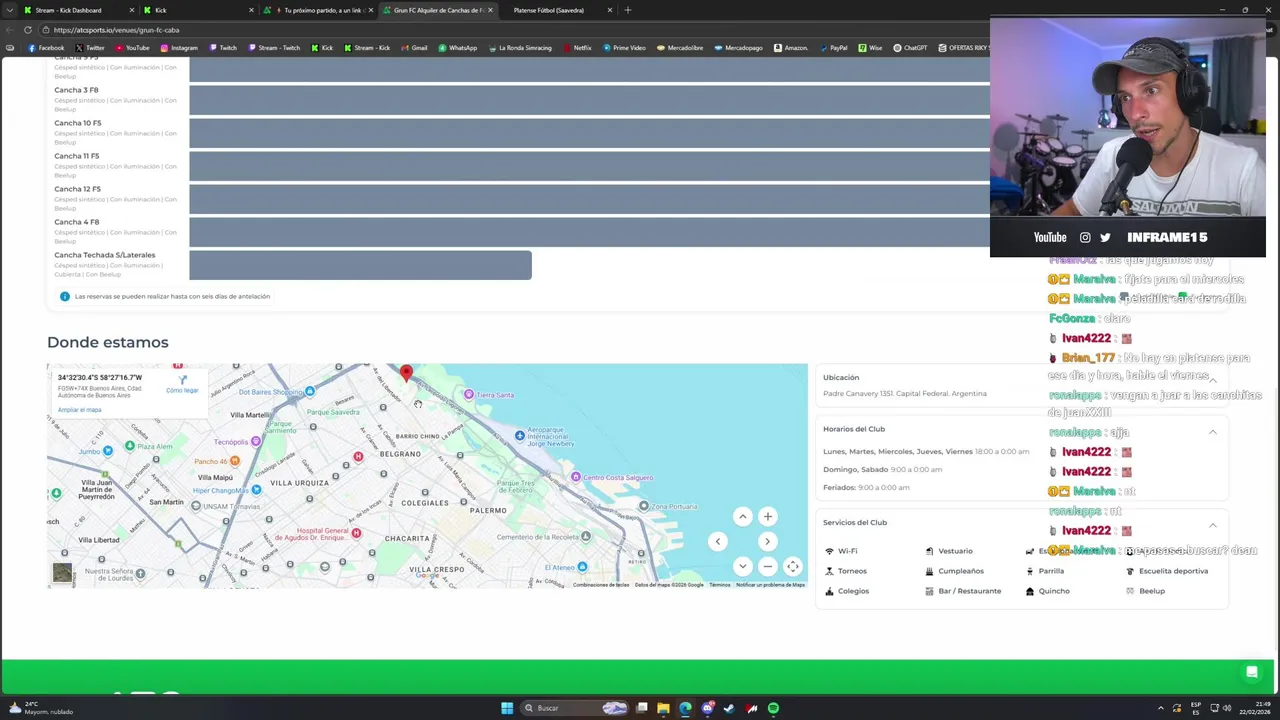
Task: Click 'Términos' link on the map
Action: pos(719,585)
